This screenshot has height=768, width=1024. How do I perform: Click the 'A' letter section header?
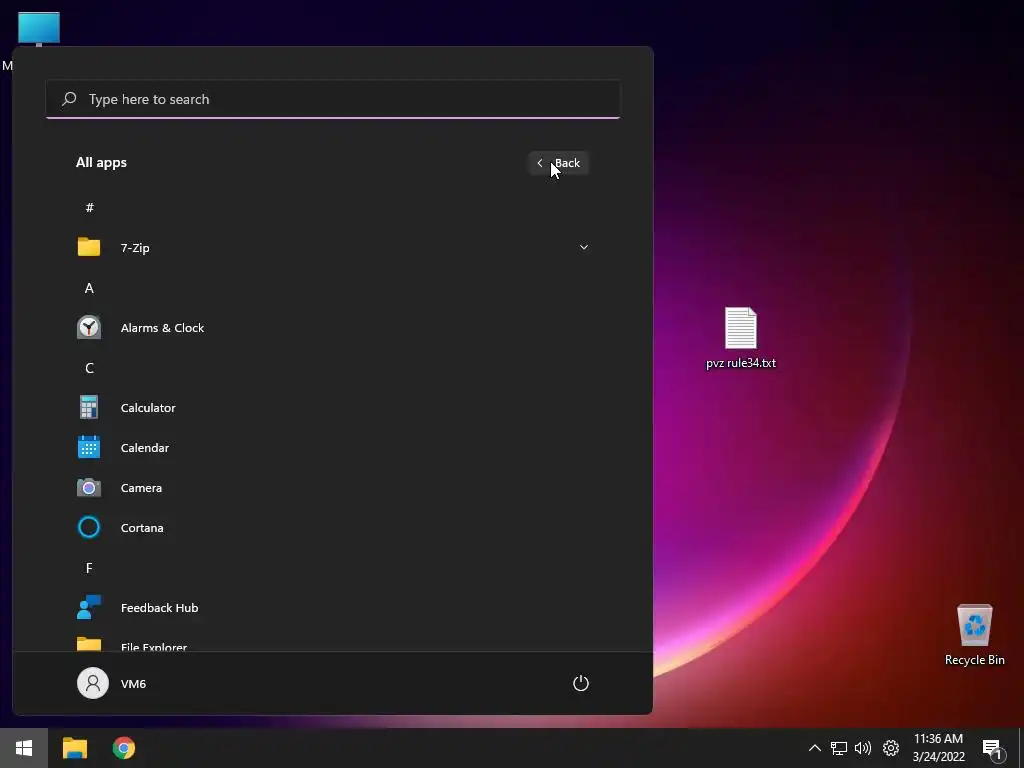click(89, 288)
